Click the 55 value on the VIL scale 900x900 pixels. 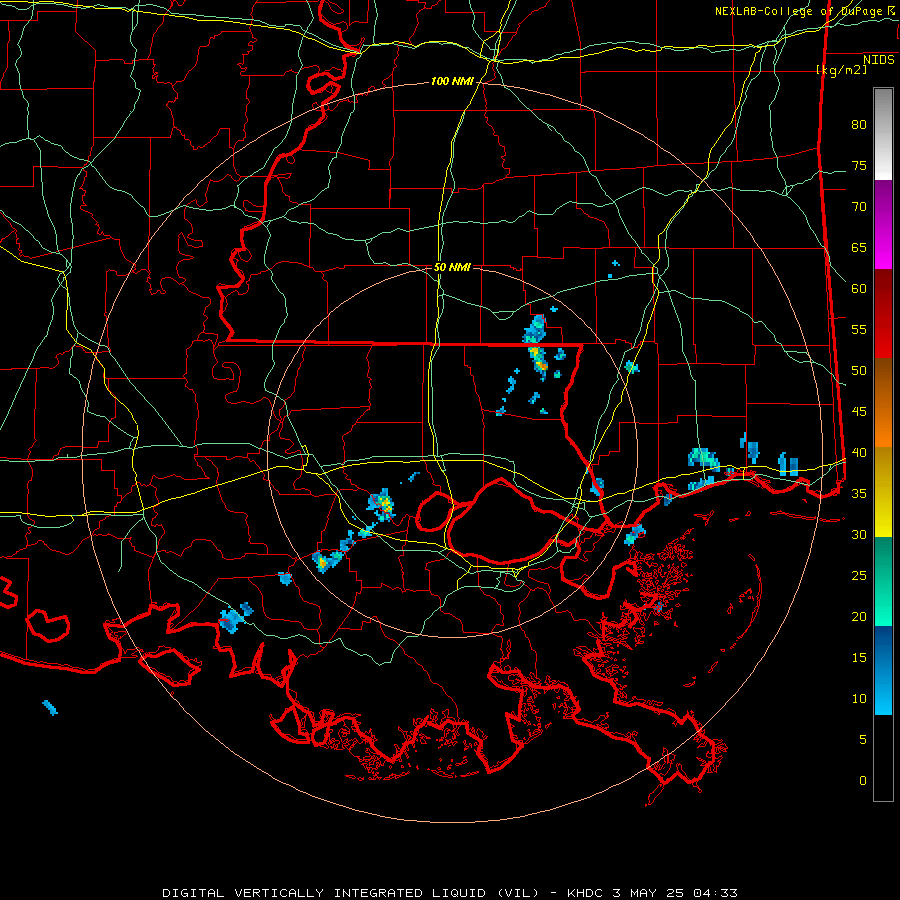pyautogui.click(x=859, y=329)
